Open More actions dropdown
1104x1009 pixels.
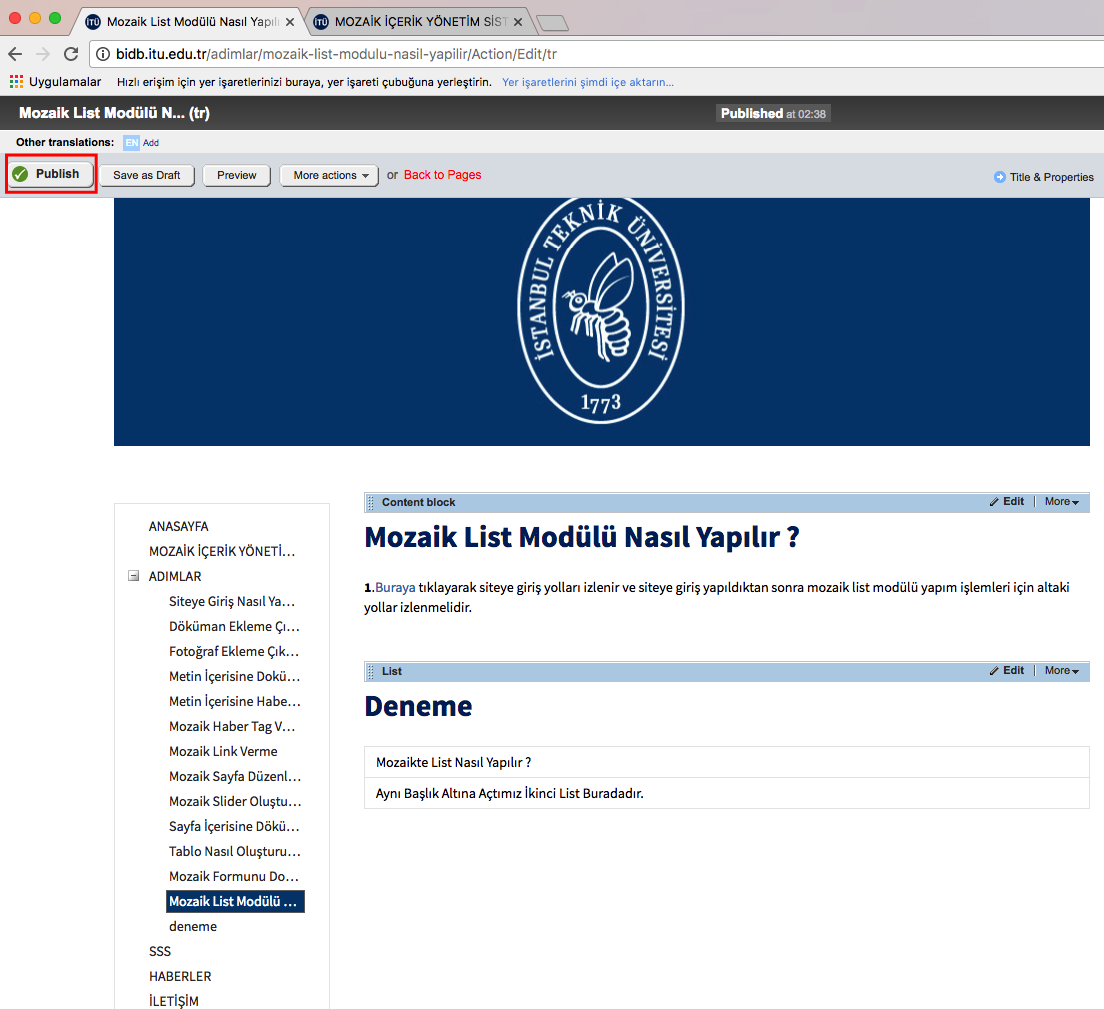(x=329, y=175)
